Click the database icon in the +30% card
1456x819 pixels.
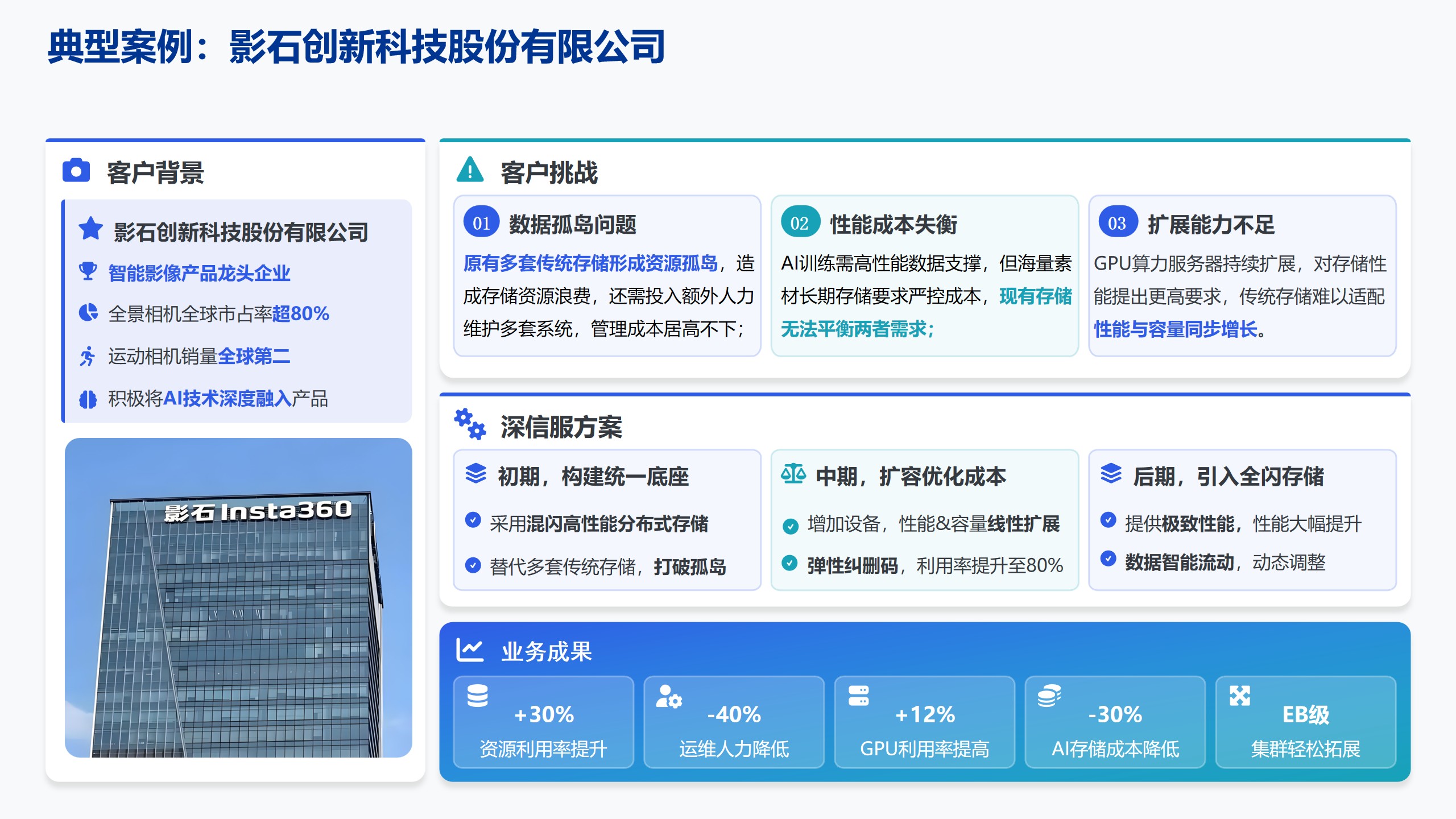pyautogui.click(x=477, y=696)
